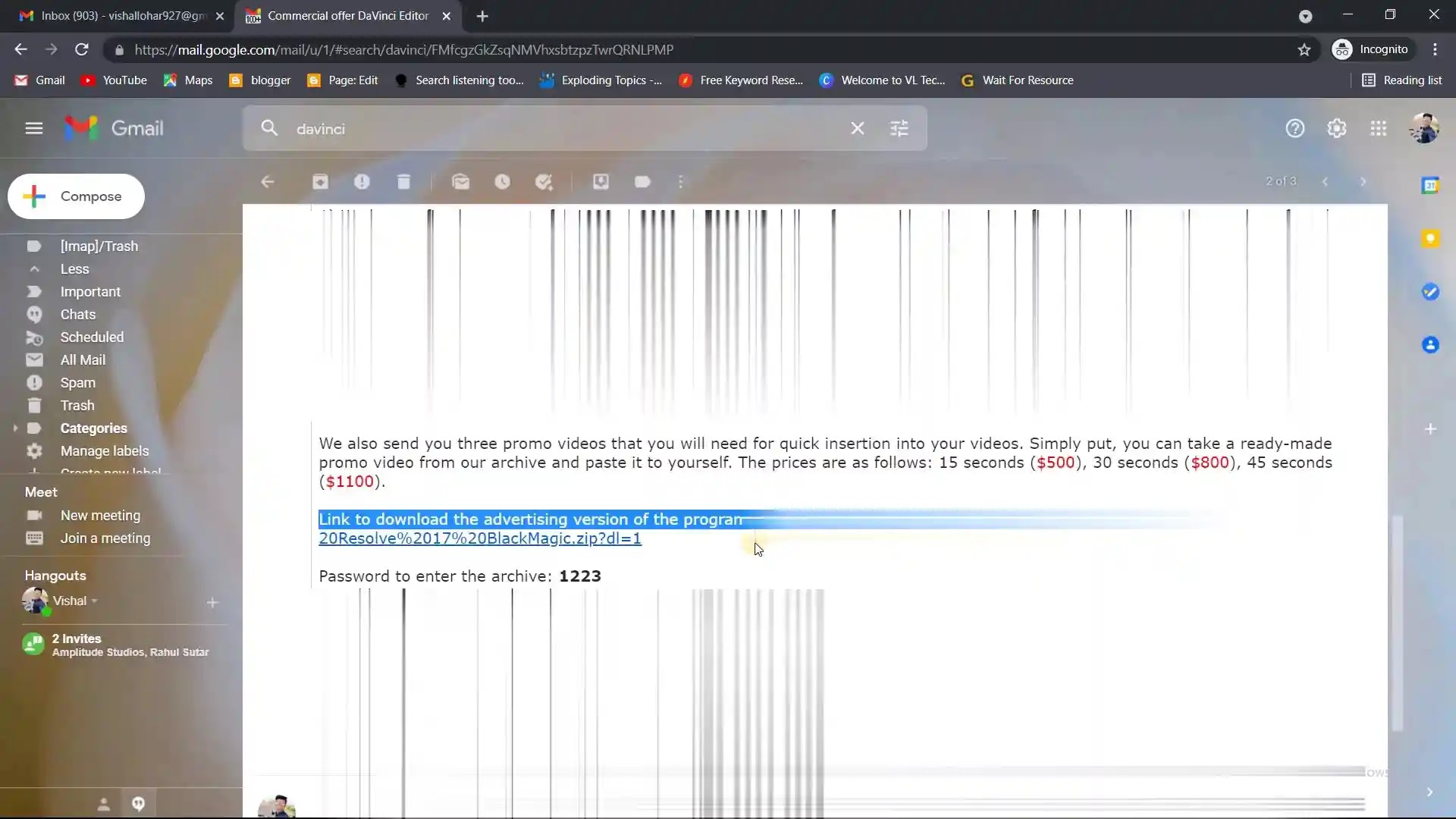This screenshot has width=1456, height=819.
Task: Open Google Calendar from the side panel
Action: coord(1430,186)
